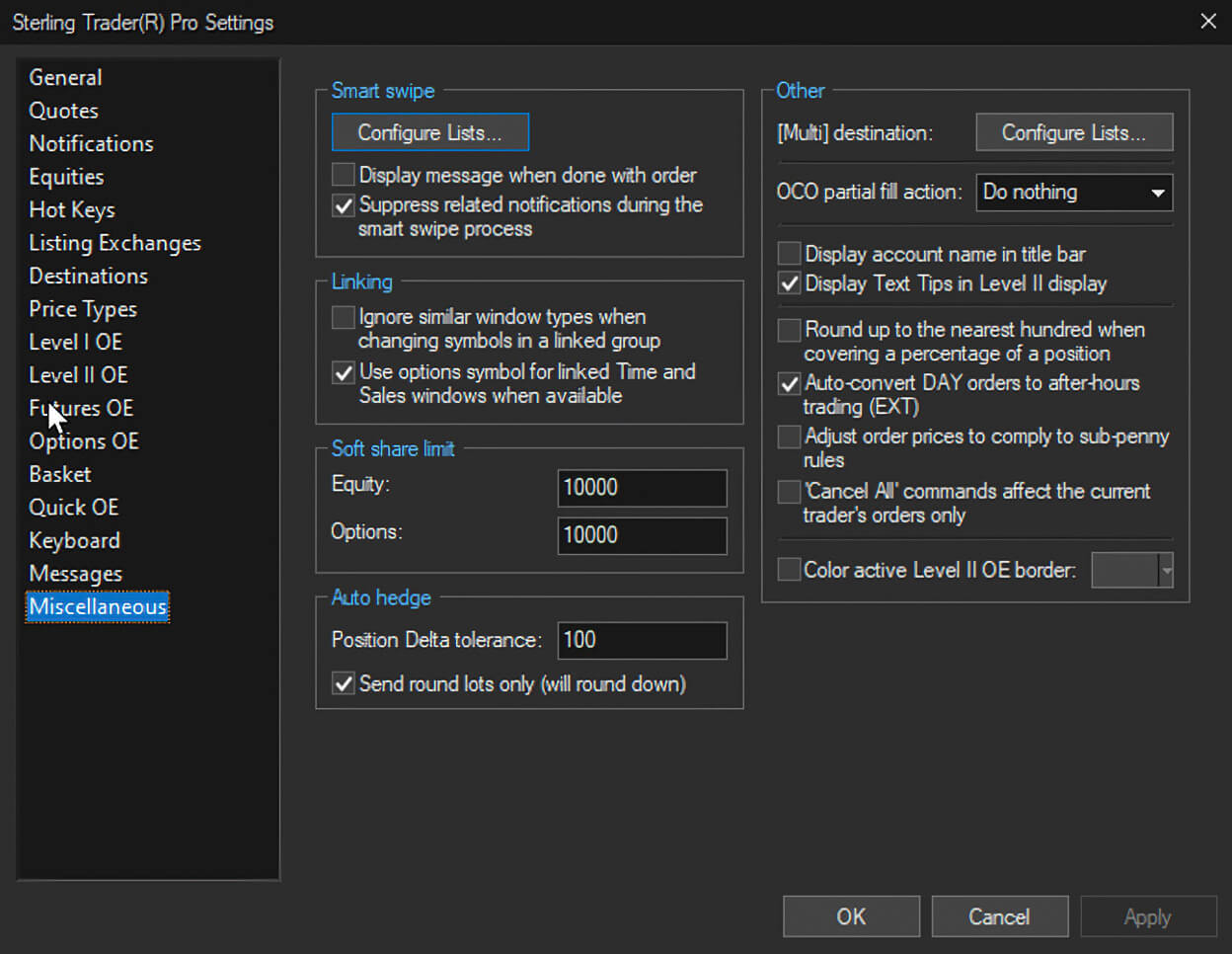Select Quotes in the settings list
This screenshot has width=1232, height=954.
point(63,111)
